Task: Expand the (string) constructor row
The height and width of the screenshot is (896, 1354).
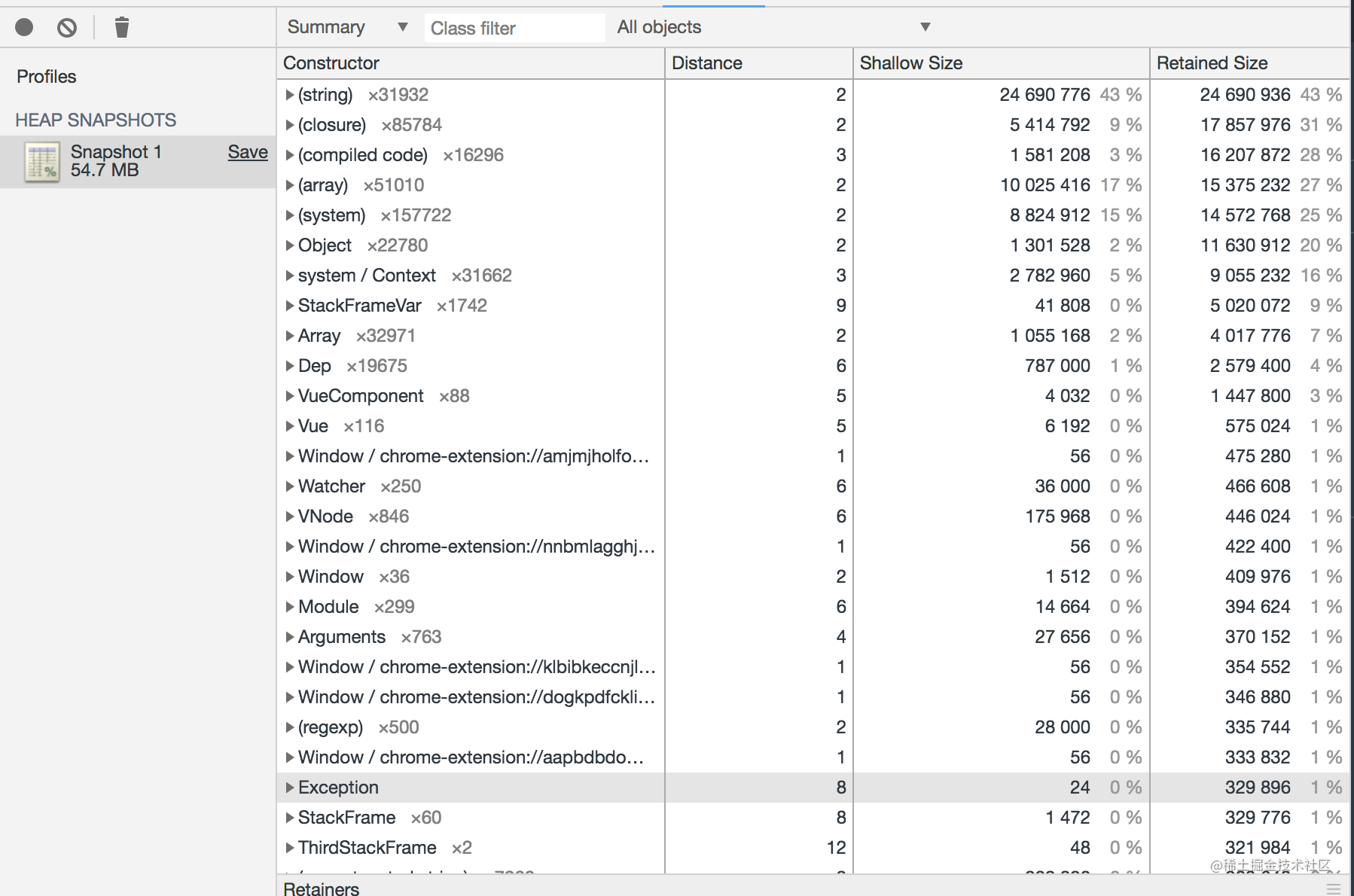Action: pos(290,95)
